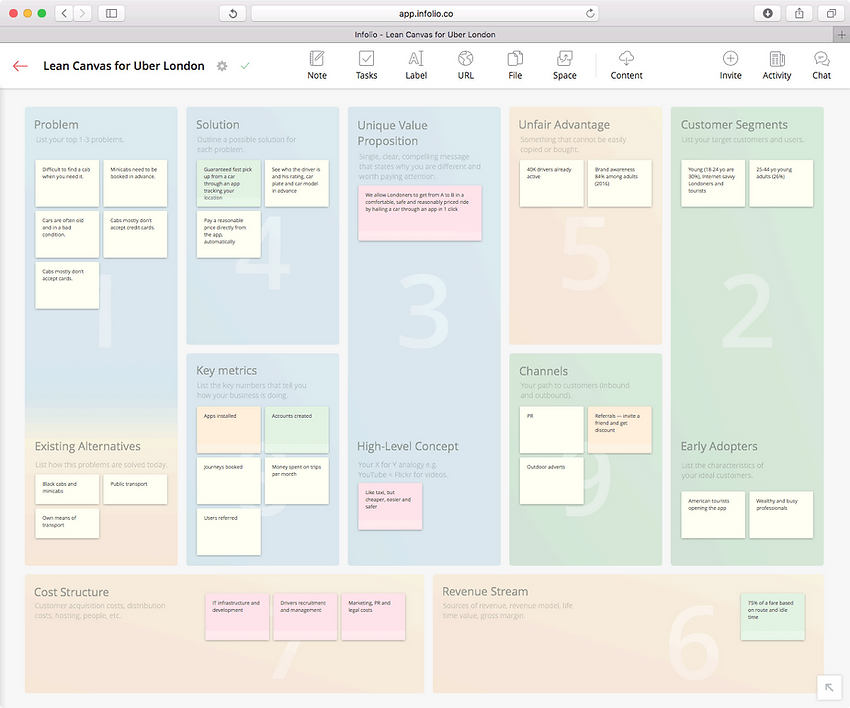Toggle the green checkmark status
This screenshot has width=850, height=708.
click(x=245, y=66)
